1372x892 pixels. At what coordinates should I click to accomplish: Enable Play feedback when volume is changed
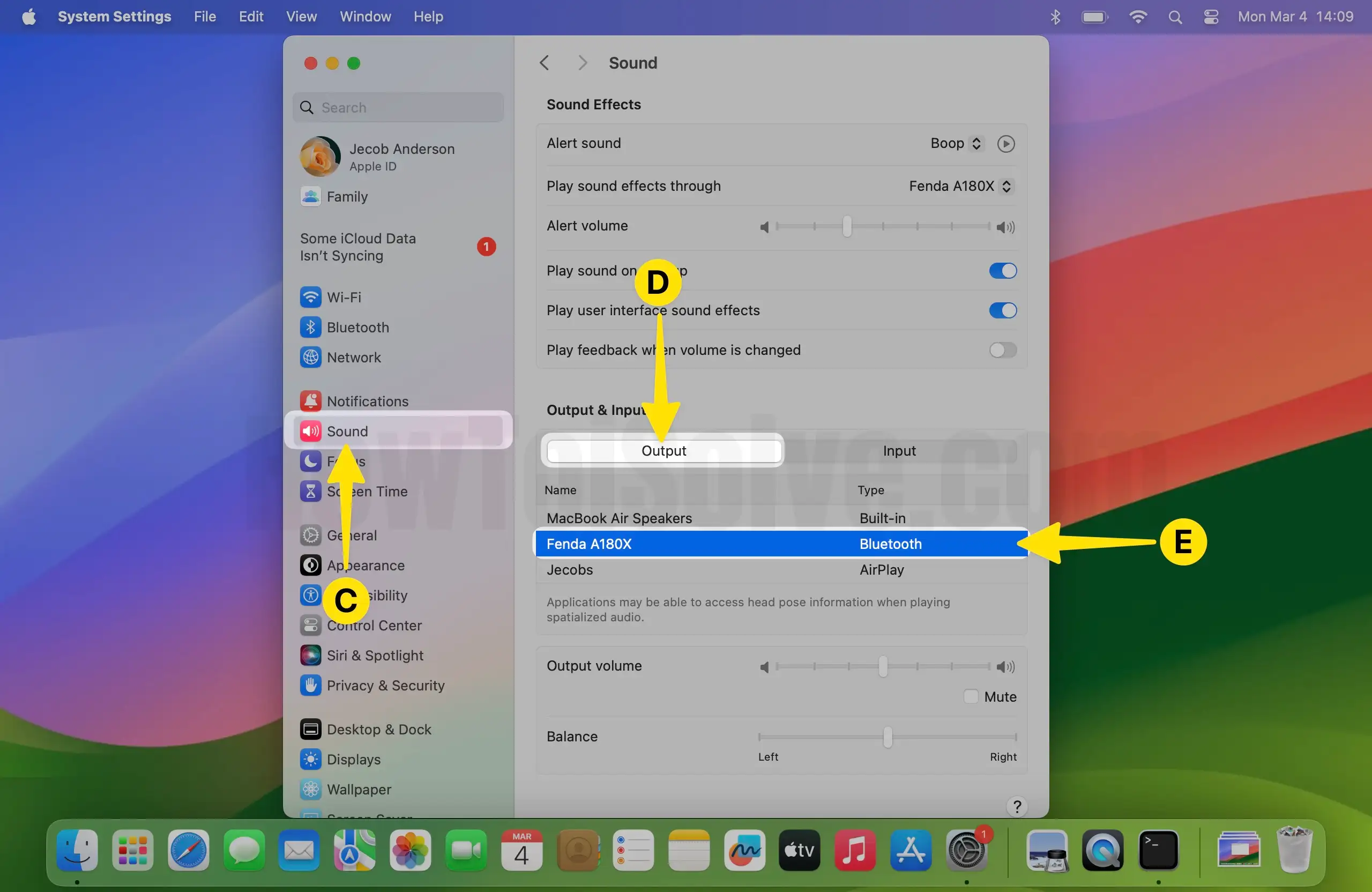pyautogui.click(x=1003, y=350)
